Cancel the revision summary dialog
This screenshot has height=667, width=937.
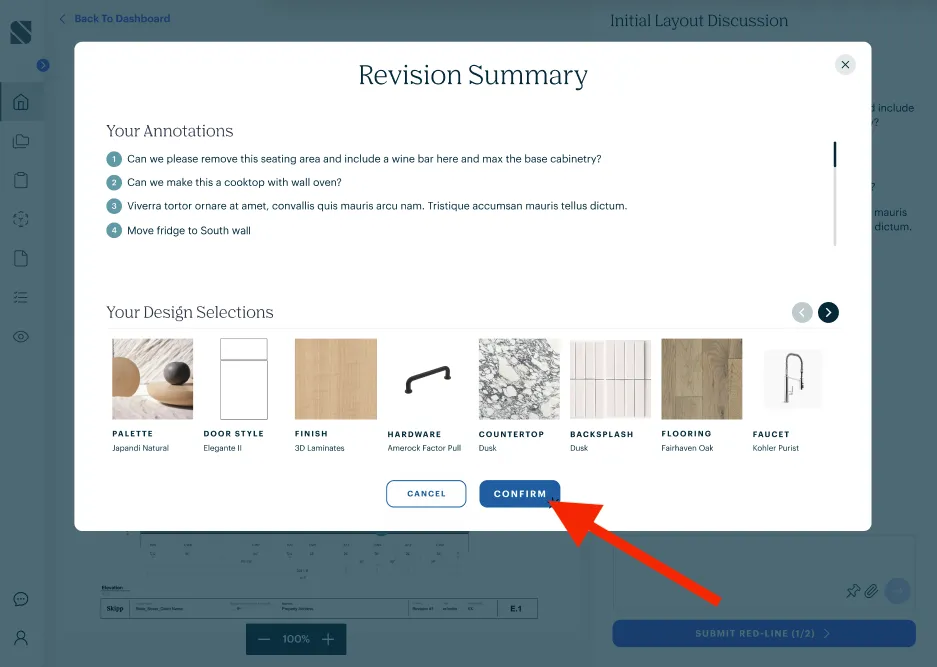click(426, 494)
